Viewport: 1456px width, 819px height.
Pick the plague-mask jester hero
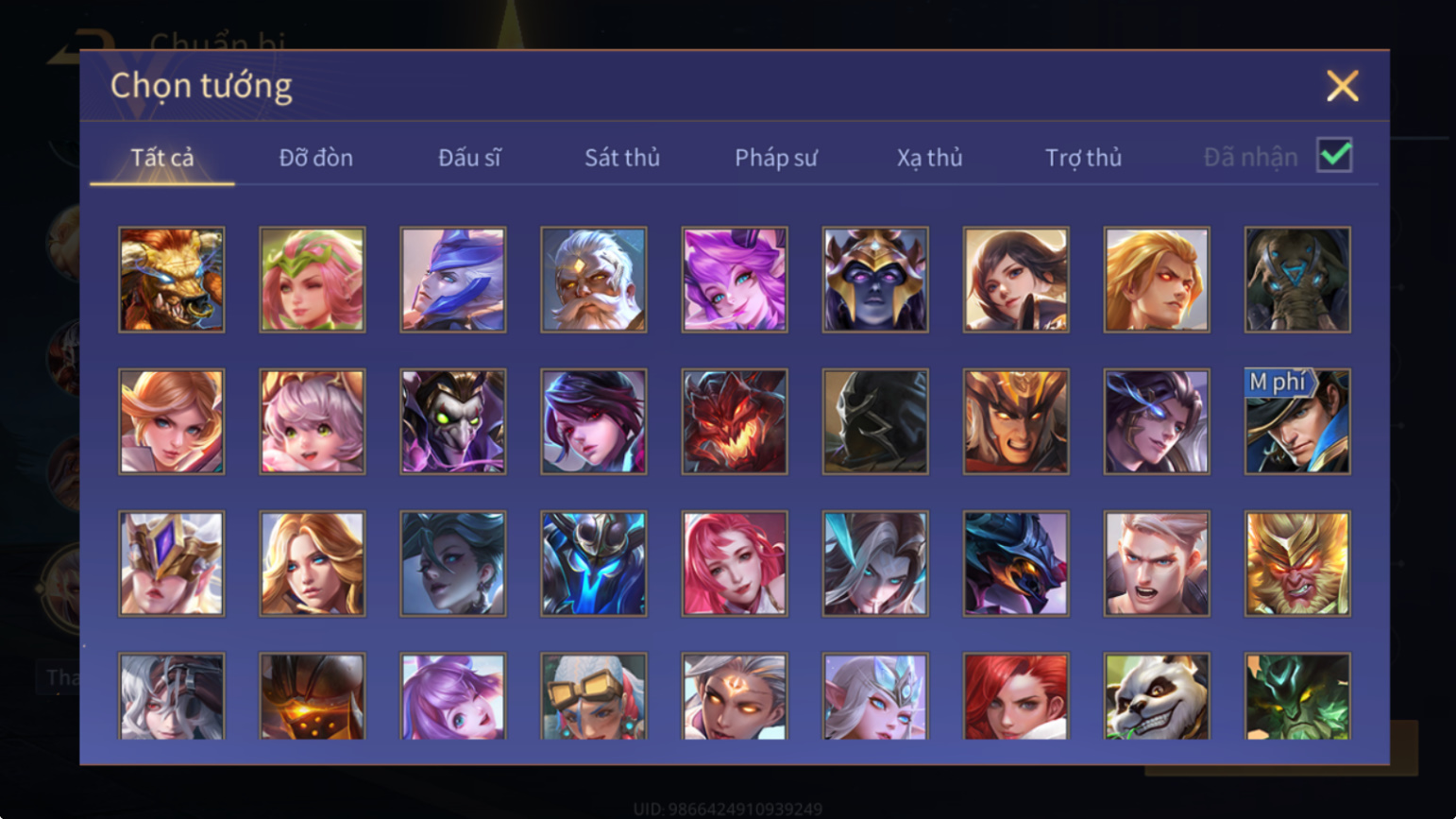coord(452,421)
